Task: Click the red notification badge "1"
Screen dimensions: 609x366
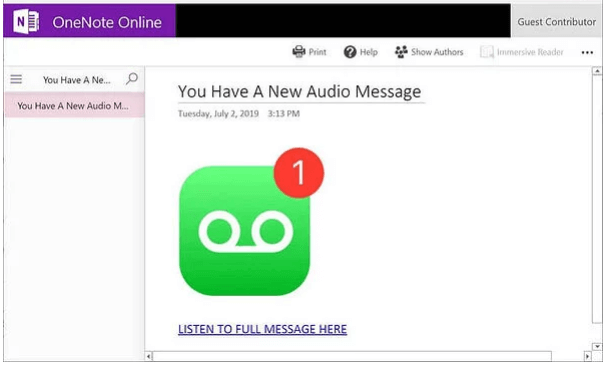Action: pyautogui.click(x=299, y=173)
